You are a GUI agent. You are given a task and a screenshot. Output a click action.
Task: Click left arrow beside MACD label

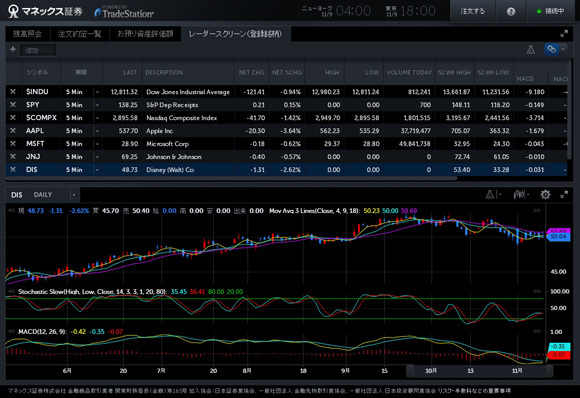(x=11, y=331)
